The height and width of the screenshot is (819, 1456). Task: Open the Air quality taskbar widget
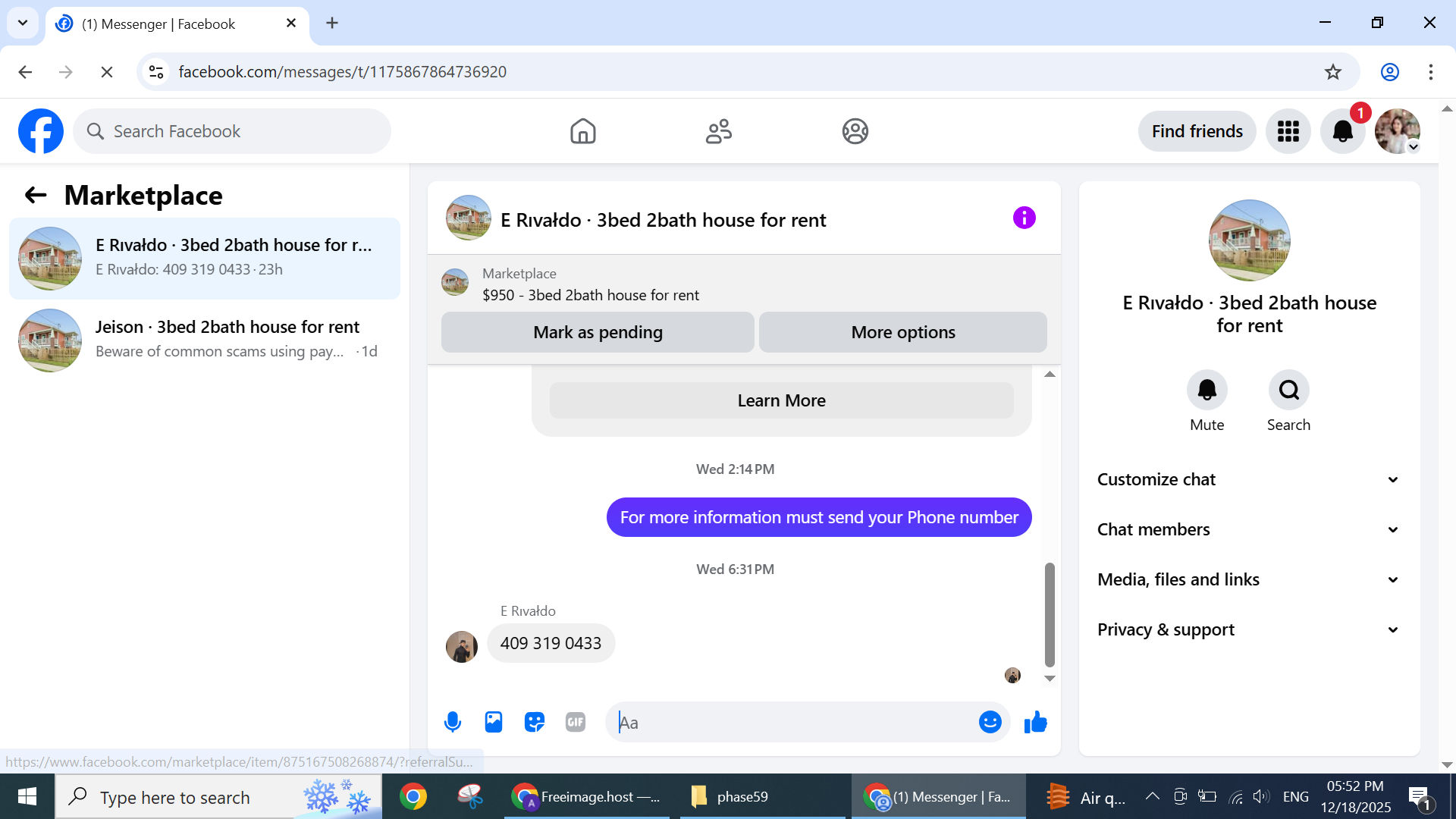(1087, 796)
